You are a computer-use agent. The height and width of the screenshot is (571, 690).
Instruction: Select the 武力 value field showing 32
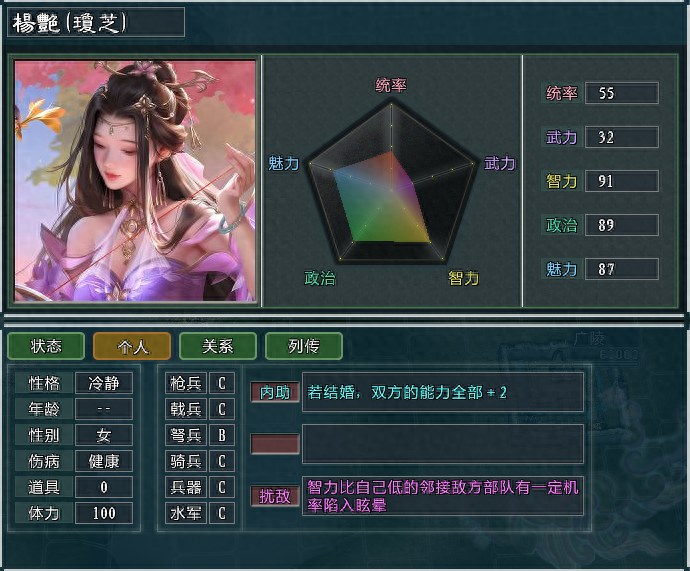pyautogui.click(x=621, y=137)
